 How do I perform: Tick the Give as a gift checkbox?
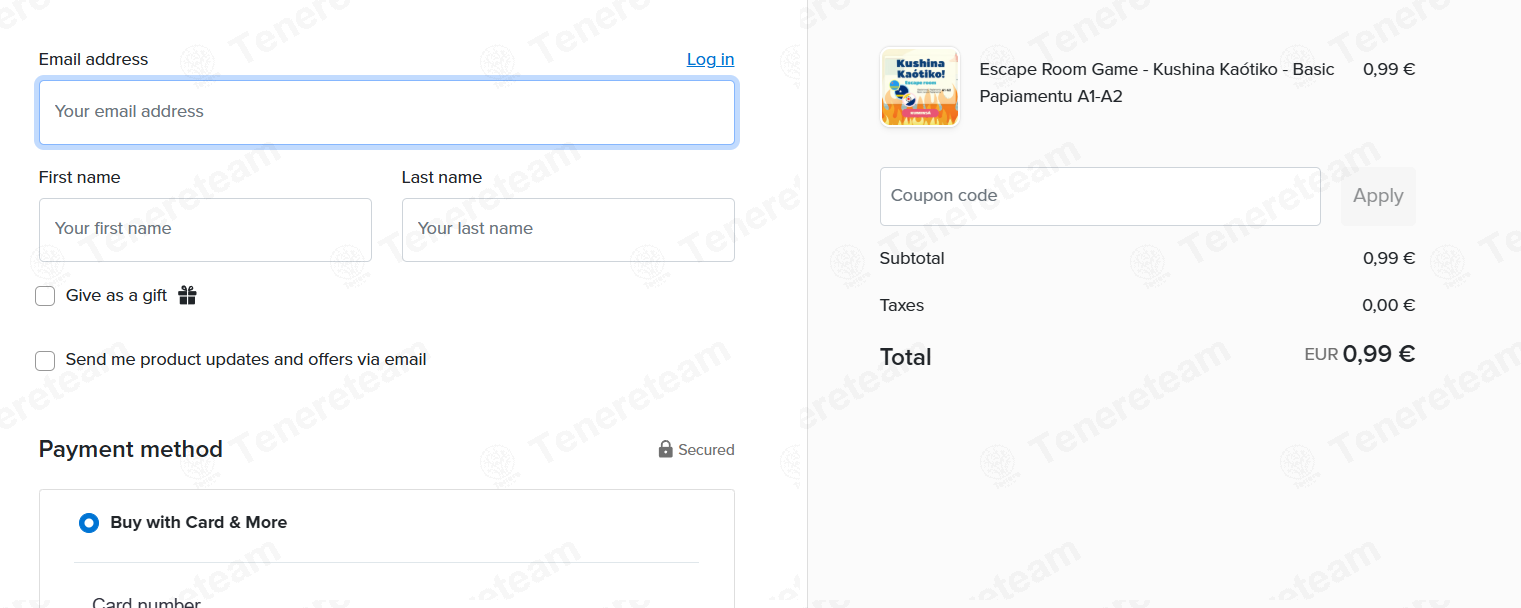coord(45,296)
